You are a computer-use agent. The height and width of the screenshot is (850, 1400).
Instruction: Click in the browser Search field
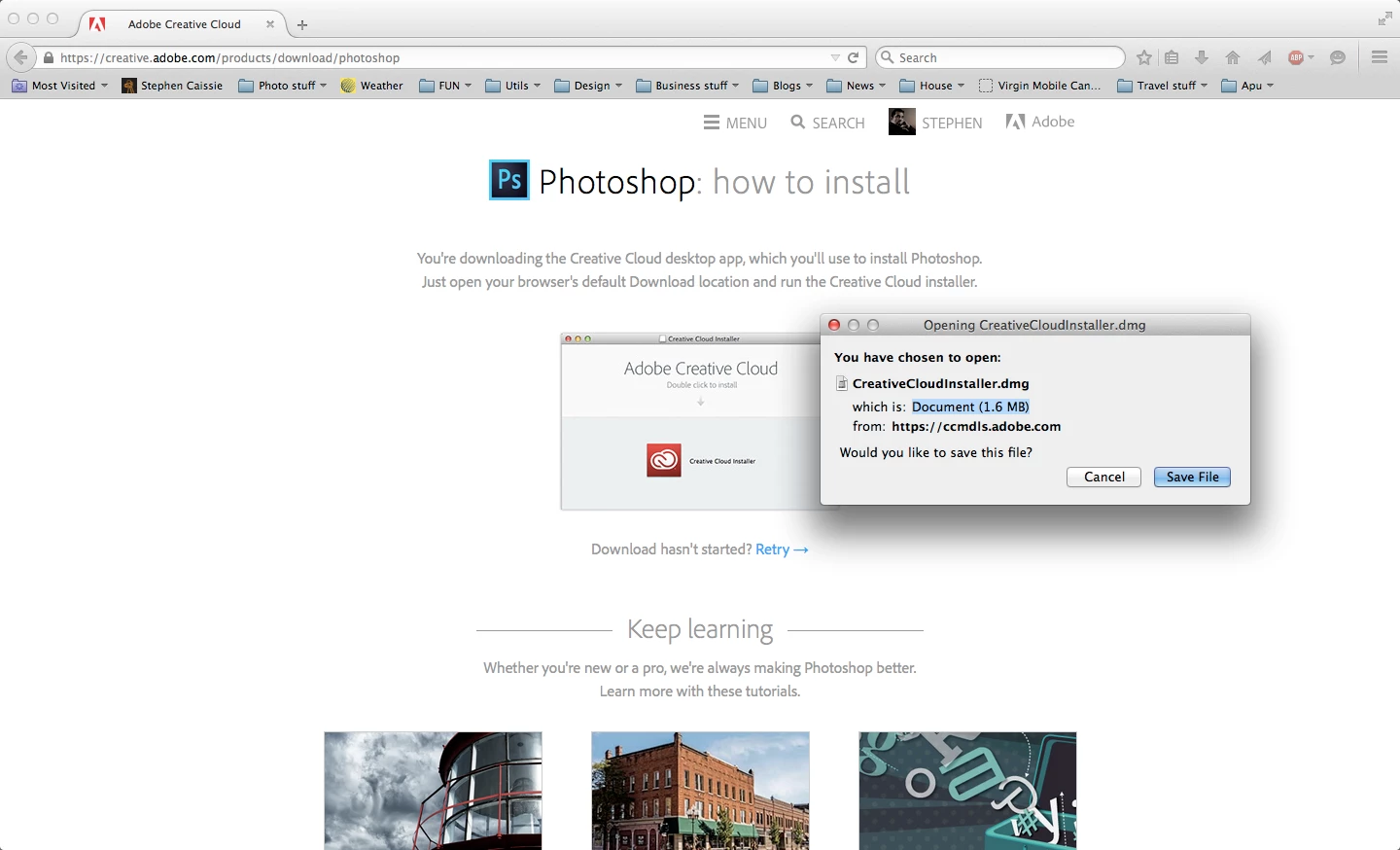coord(1000,57)
